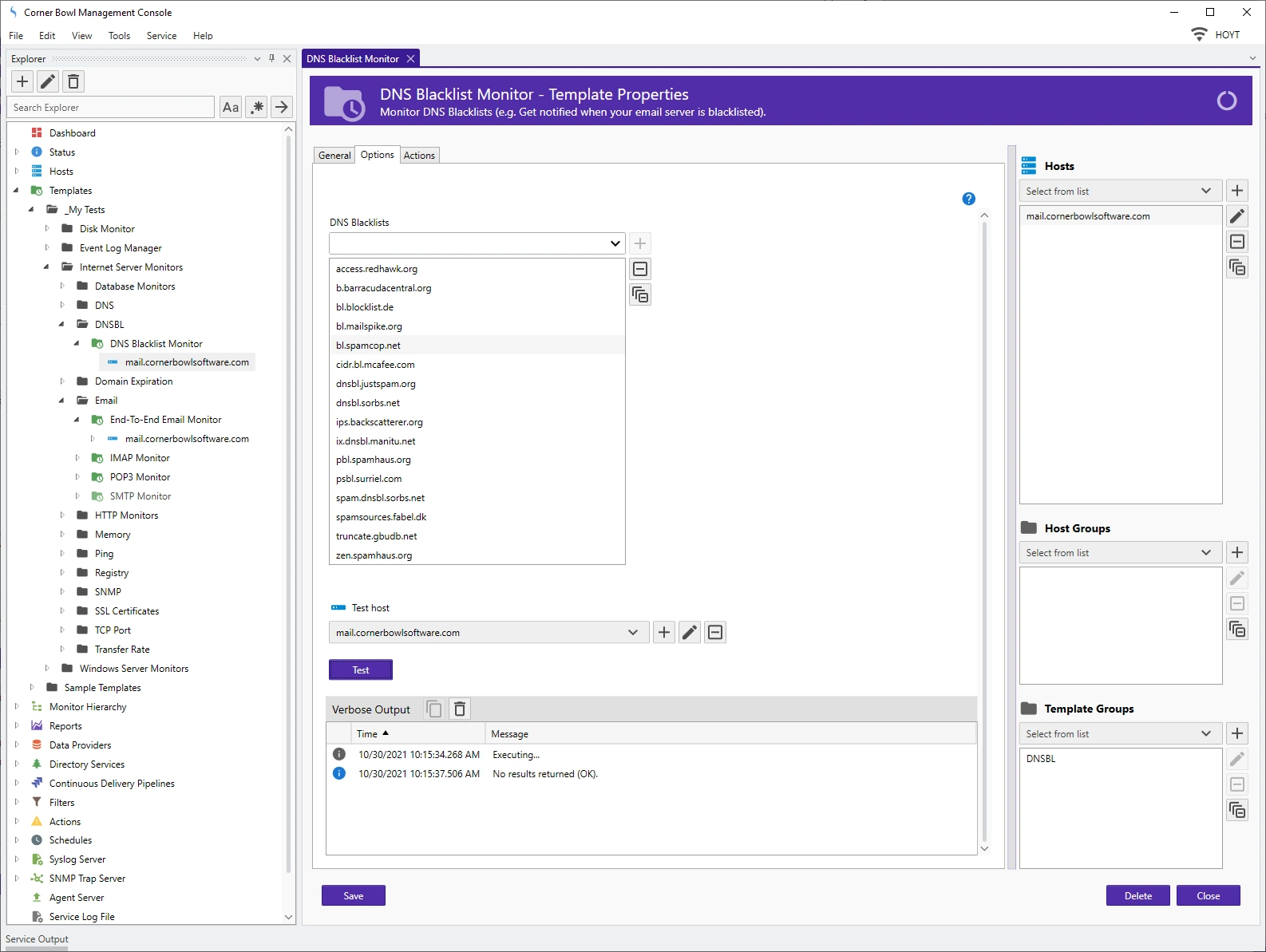Click the help question mark icon
This screenshot has width=1266, height=952.
[968, 199]
